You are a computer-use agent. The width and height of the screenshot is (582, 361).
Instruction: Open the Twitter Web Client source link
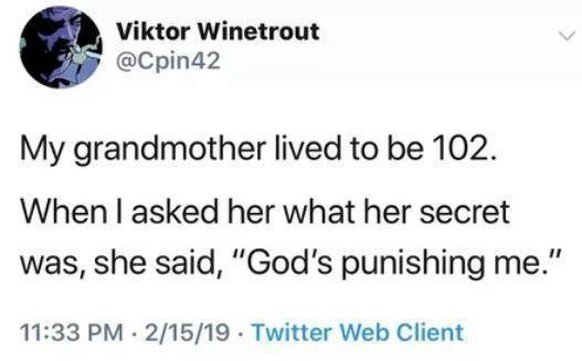[358, 332]
